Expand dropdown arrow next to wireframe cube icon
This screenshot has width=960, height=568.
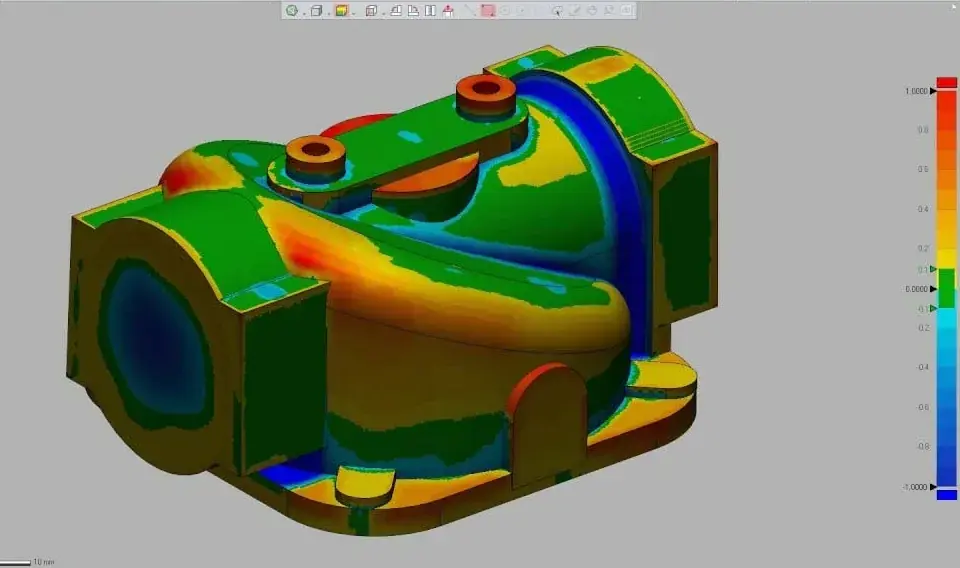pyautogui.click(x=384, y=13)
